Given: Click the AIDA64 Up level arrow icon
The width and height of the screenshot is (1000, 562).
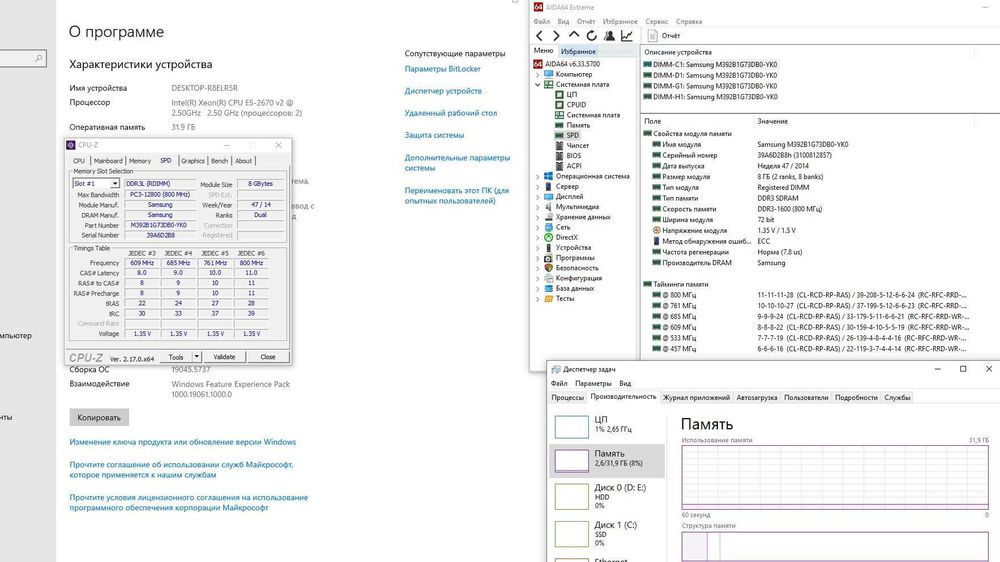Looking at the screenshot, I should coord(574,35).
